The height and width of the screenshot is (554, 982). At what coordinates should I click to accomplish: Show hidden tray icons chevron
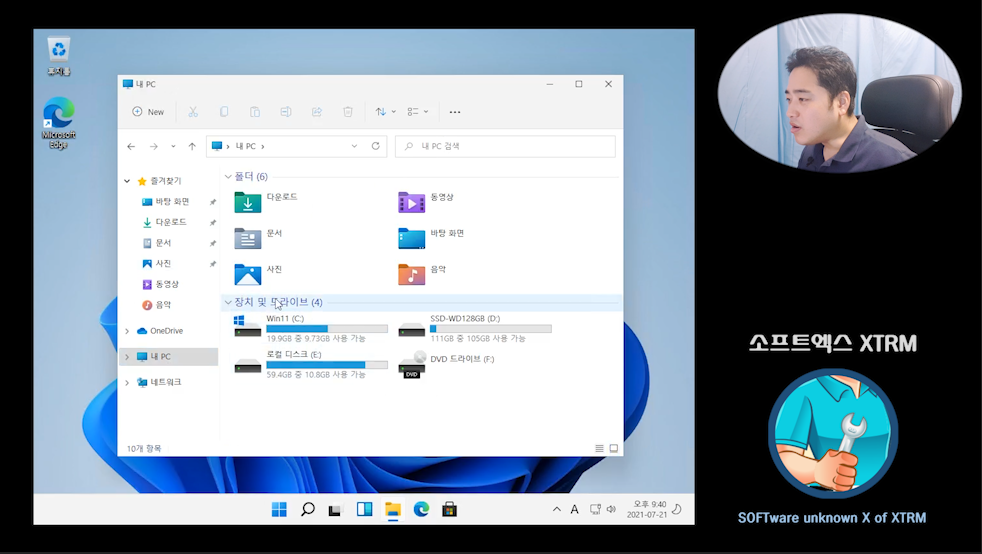click(557, 510)
